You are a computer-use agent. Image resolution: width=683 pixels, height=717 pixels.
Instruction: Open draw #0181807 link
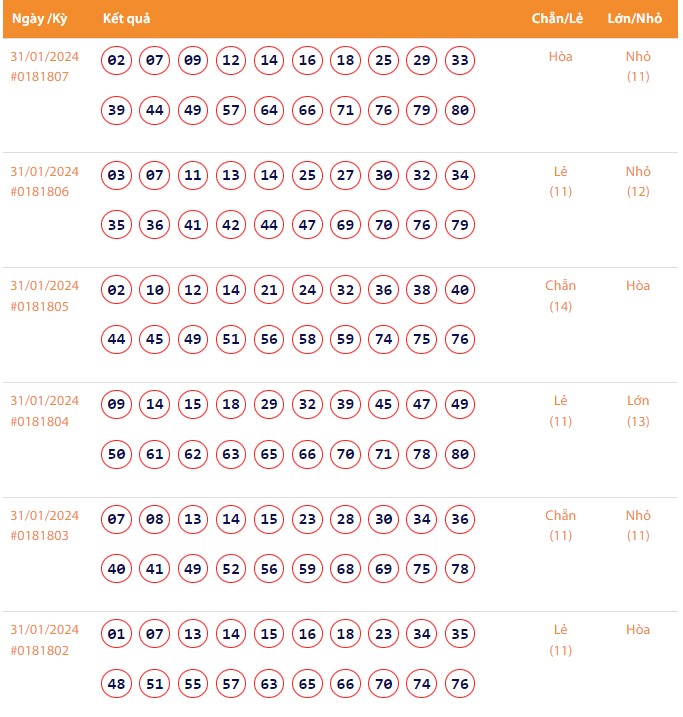coord(40,76)
